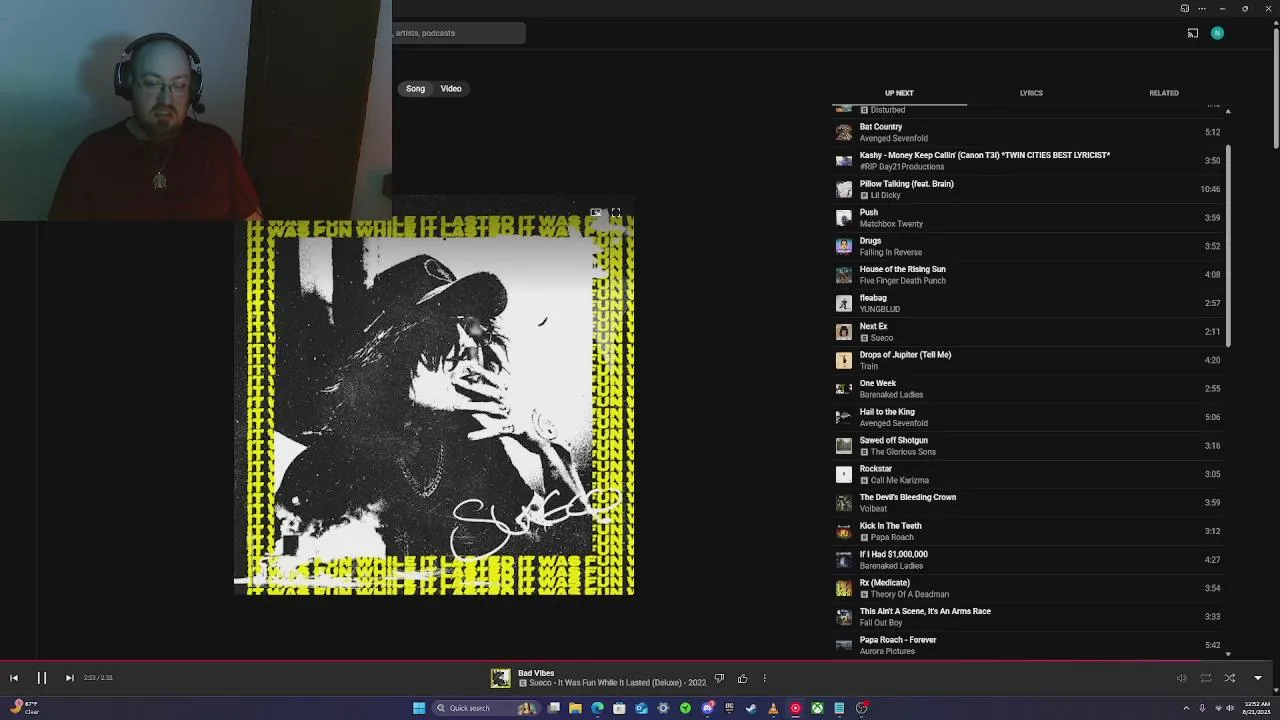This screenshot has width=1280, height=720.
Task: Skip to the next track
Action: (x=69, y=678)
